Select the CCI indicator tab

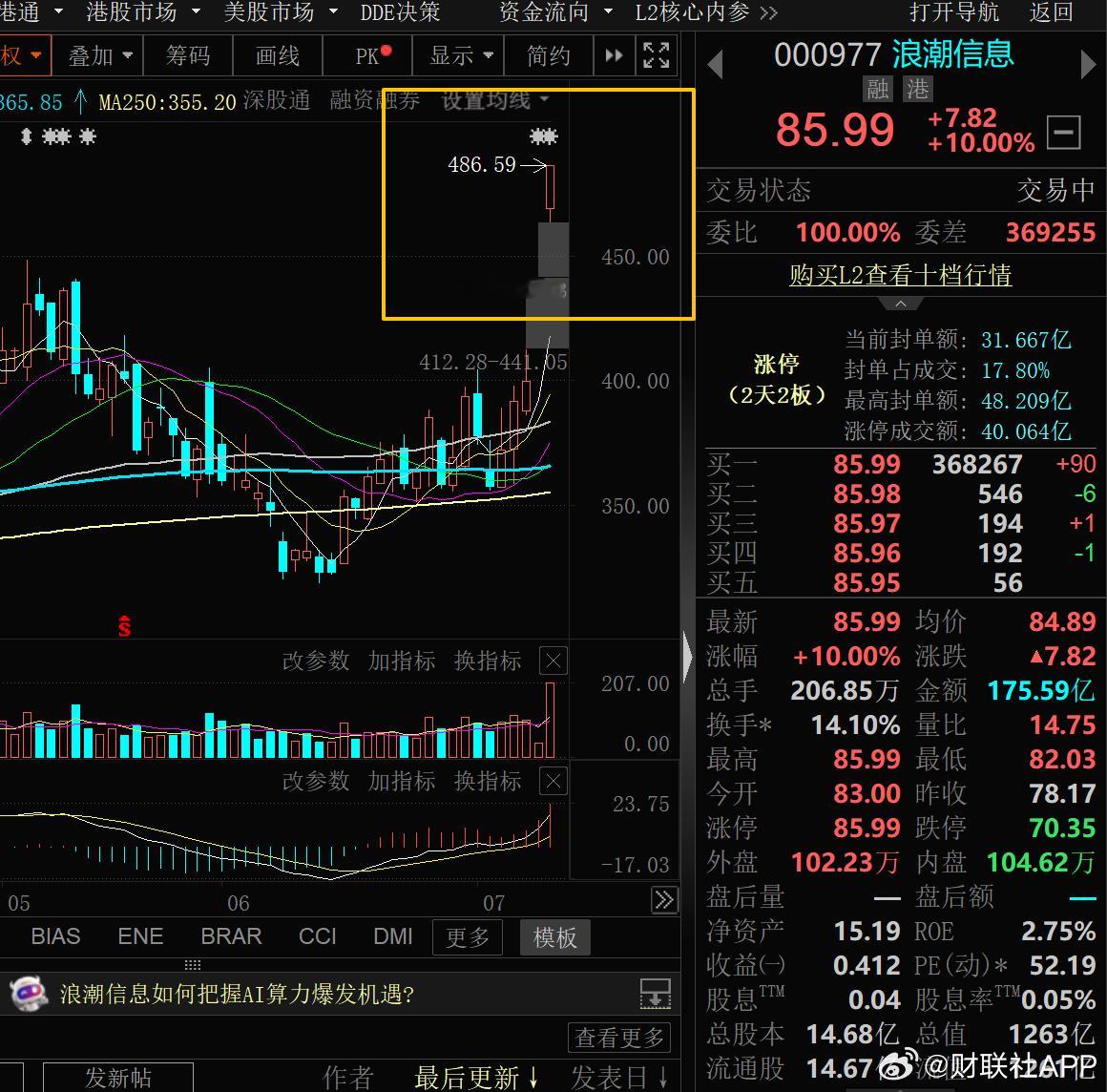click(317, 936)
